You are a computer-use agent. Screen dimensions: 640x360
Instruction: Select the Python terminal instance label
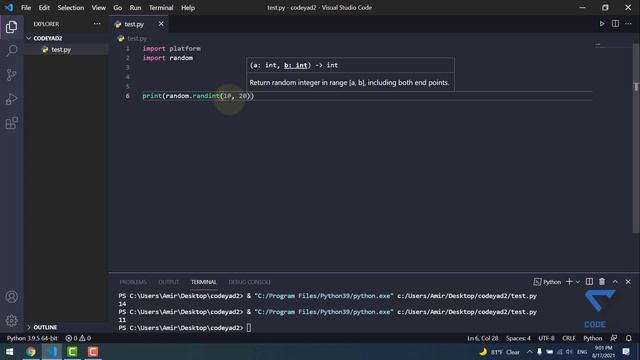click(547, 282)
